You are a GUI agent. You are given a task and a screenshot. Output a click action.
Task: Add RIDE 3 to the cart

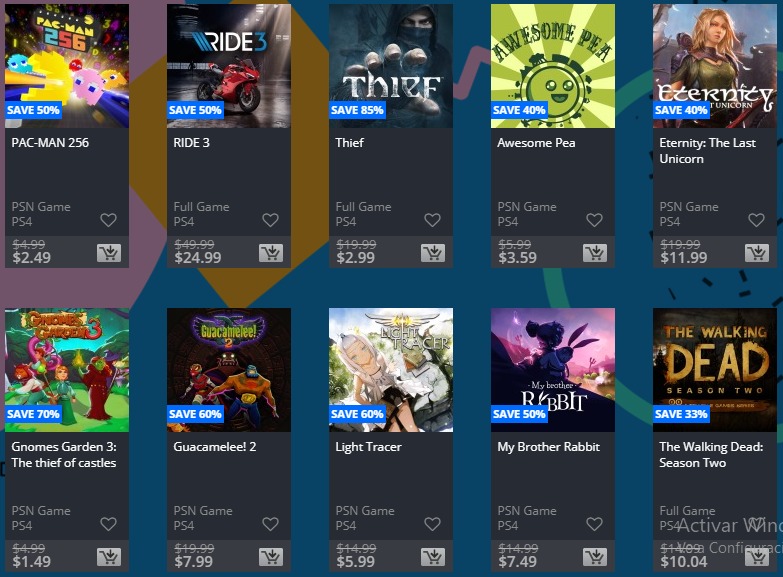coord(271,253)
